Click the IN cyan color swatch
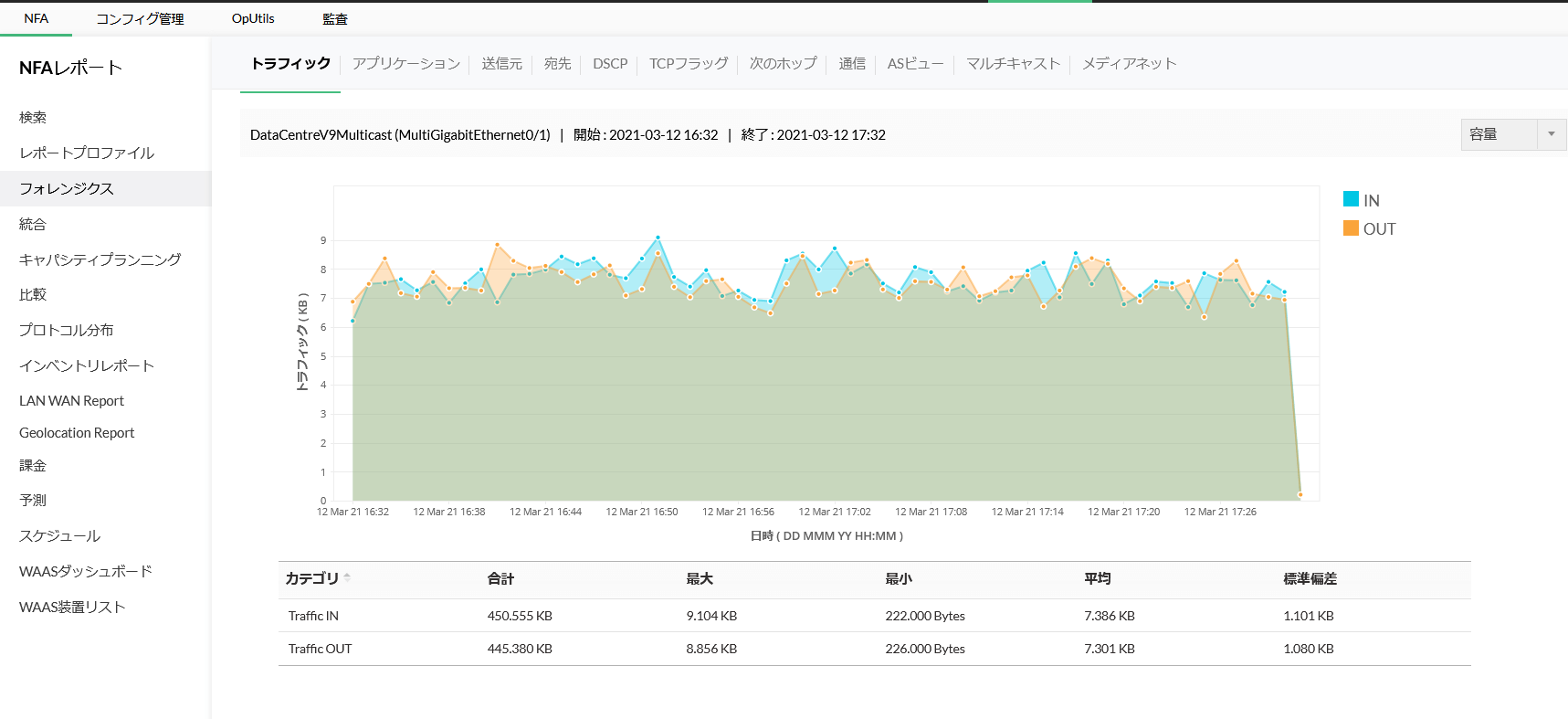This screenshot has height=719, width=1568. coord(1351,199)
